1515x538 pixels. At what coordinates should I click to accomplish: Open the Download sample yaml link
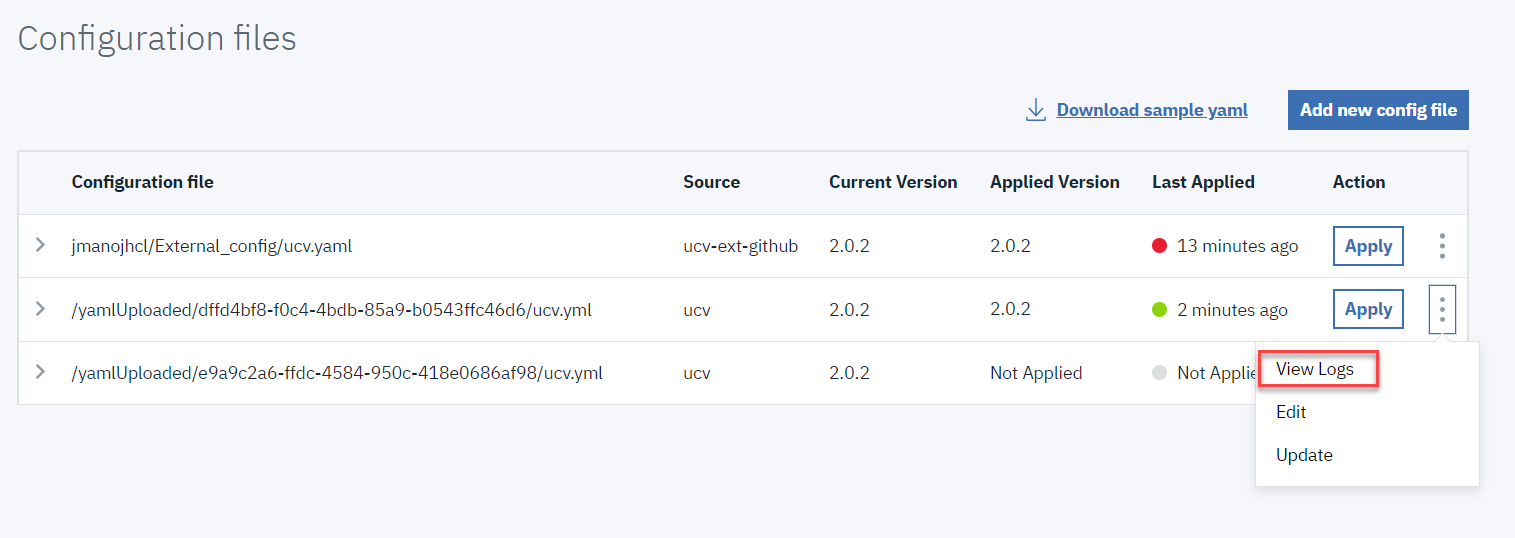(1151, 110)
